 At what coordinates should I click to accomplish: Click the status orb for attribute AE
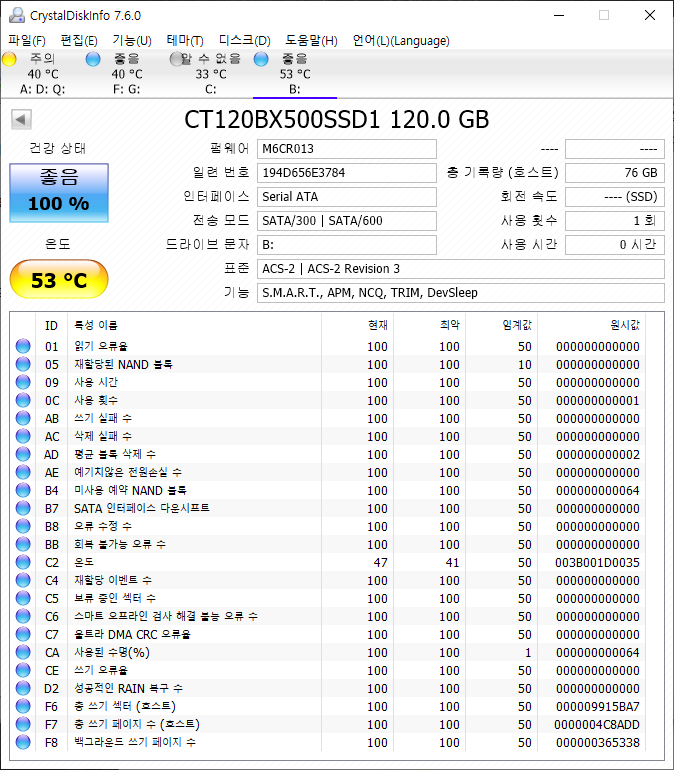(x=23, y=472)
